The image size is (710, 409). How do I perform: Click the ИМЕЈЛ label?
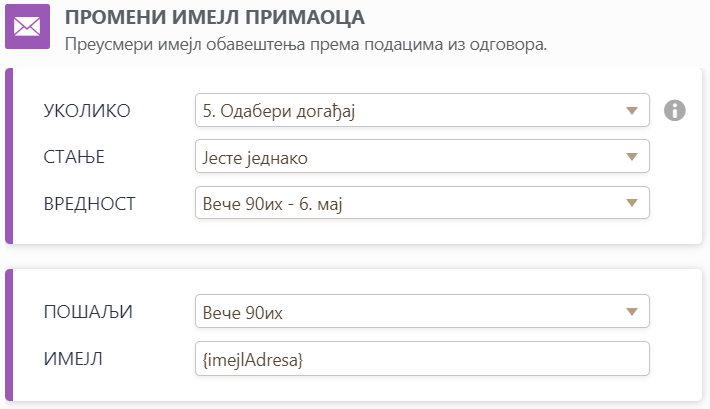click(x=73, y=358)
